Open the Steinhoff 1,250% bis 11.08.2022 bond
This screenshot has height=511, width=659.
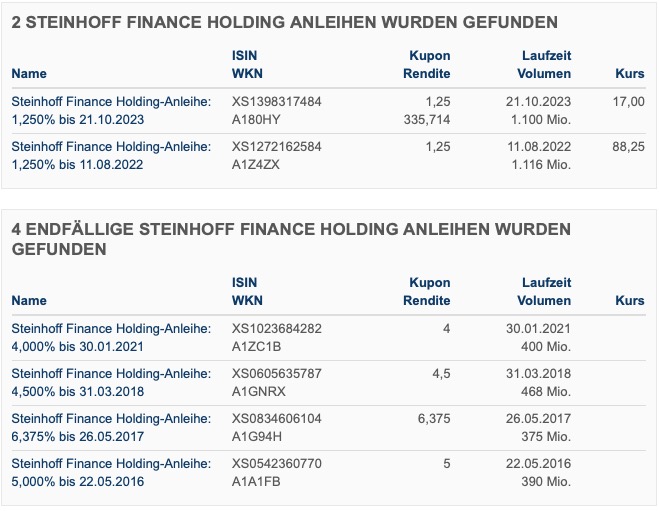pos(111,155)
